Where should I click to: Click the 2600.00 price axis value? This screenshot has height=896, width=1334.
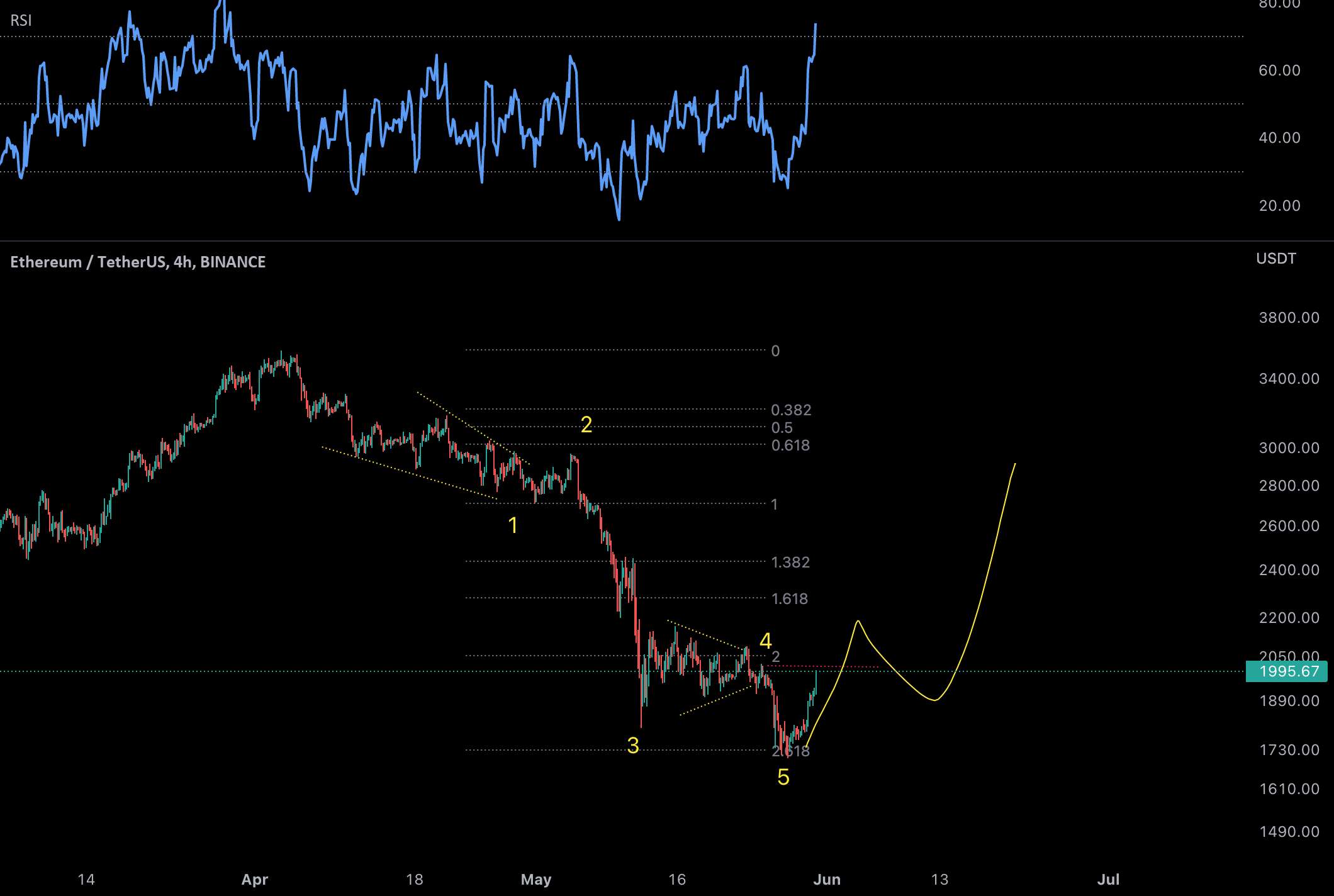pos(1289,525)
